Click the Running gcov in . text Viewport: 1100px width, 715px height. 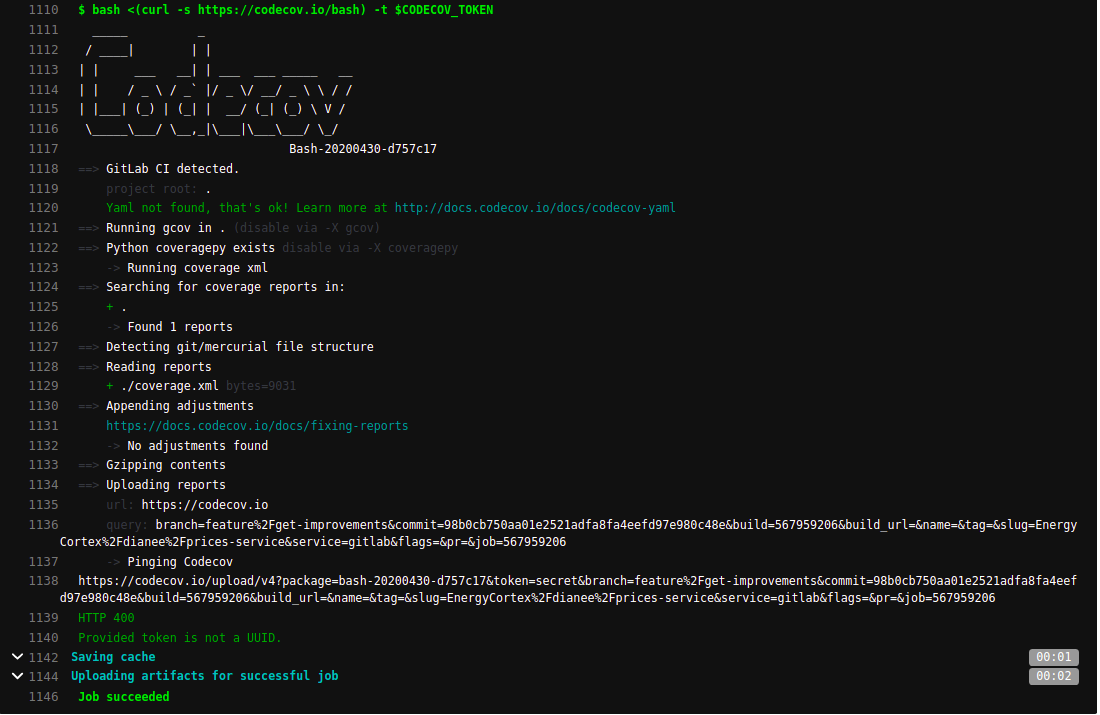pyautogui.click(x=166, y=228)
